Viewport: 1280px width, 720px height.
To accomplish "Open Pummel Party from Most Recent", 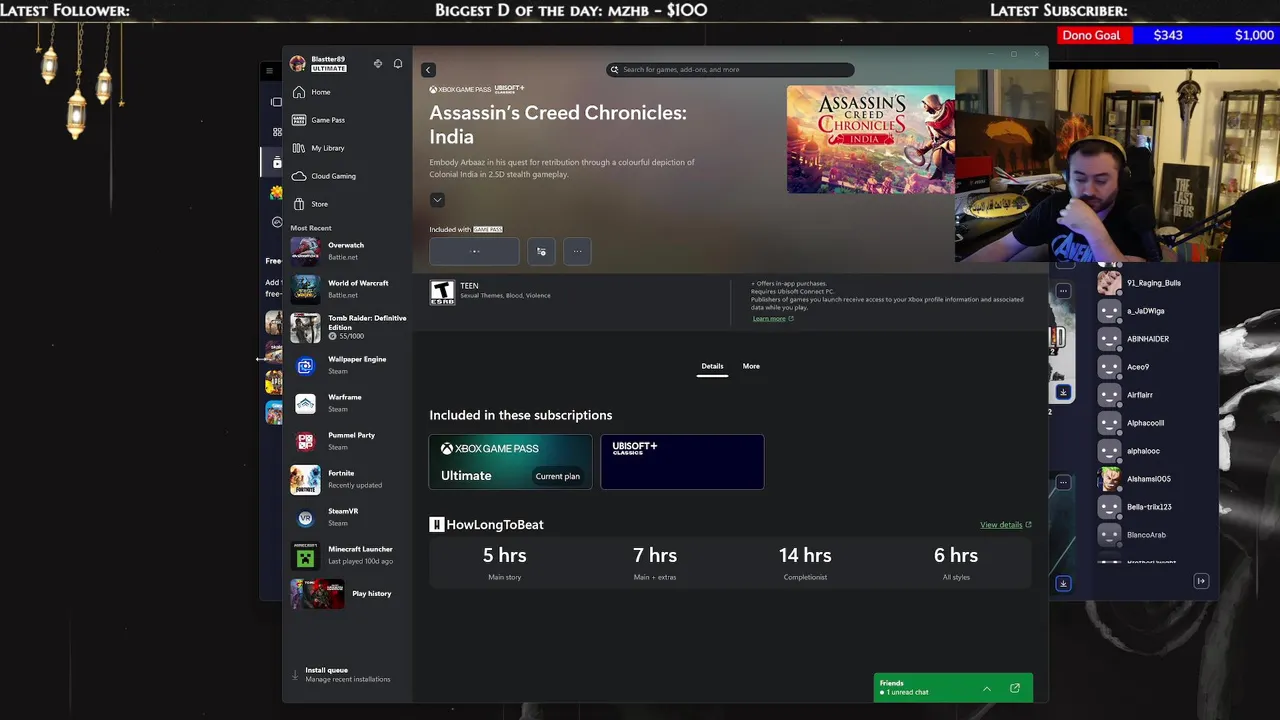I will 348,441.
